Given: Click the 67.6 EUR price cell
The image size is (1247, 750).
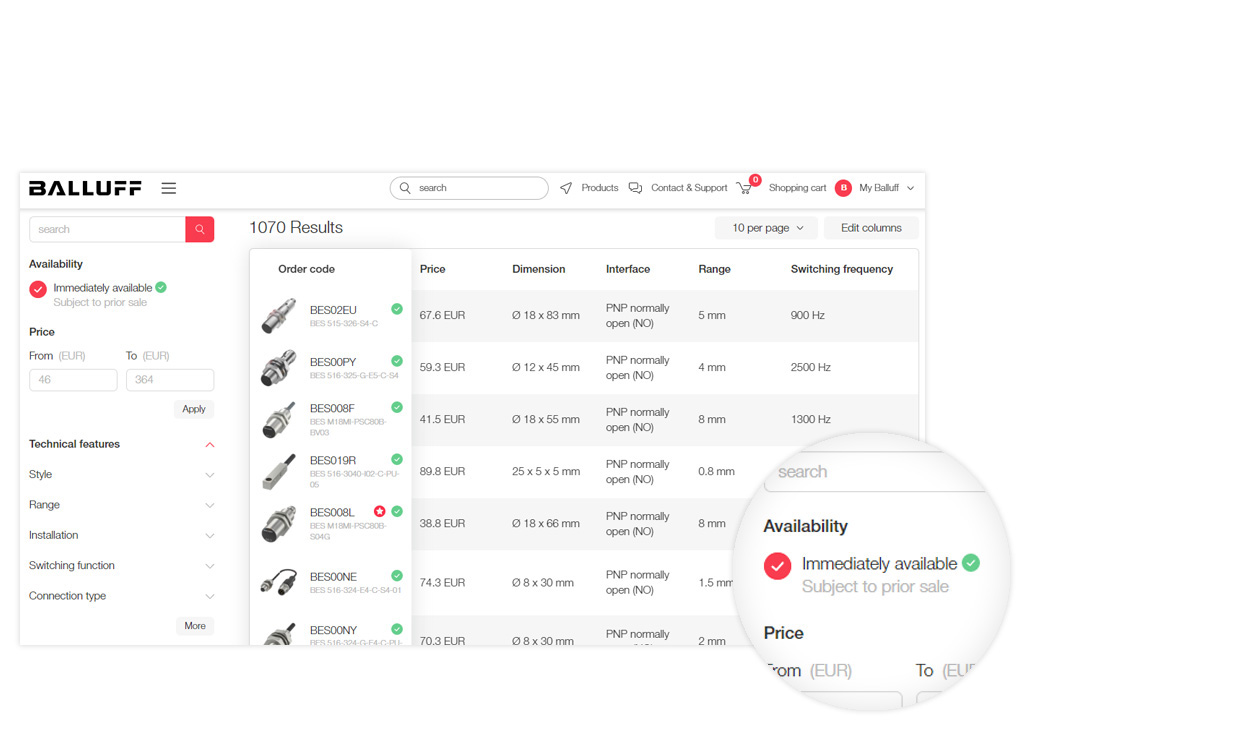Looking at the screenshot, I should (442, 315).
